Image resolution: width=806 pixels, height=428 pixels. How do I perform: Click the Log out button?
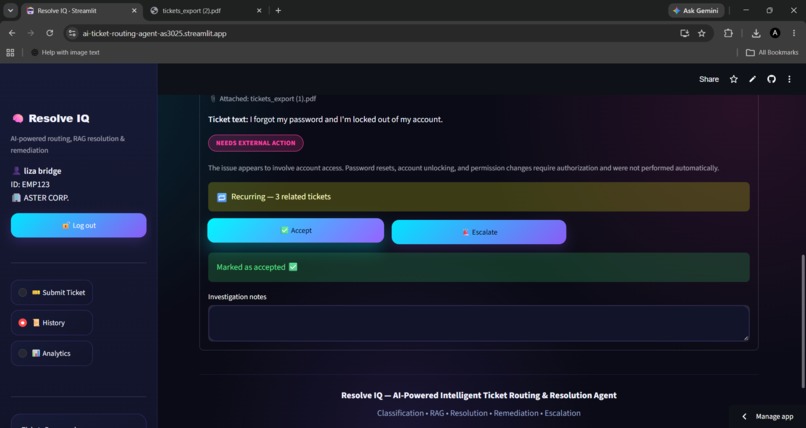(79, 226)
